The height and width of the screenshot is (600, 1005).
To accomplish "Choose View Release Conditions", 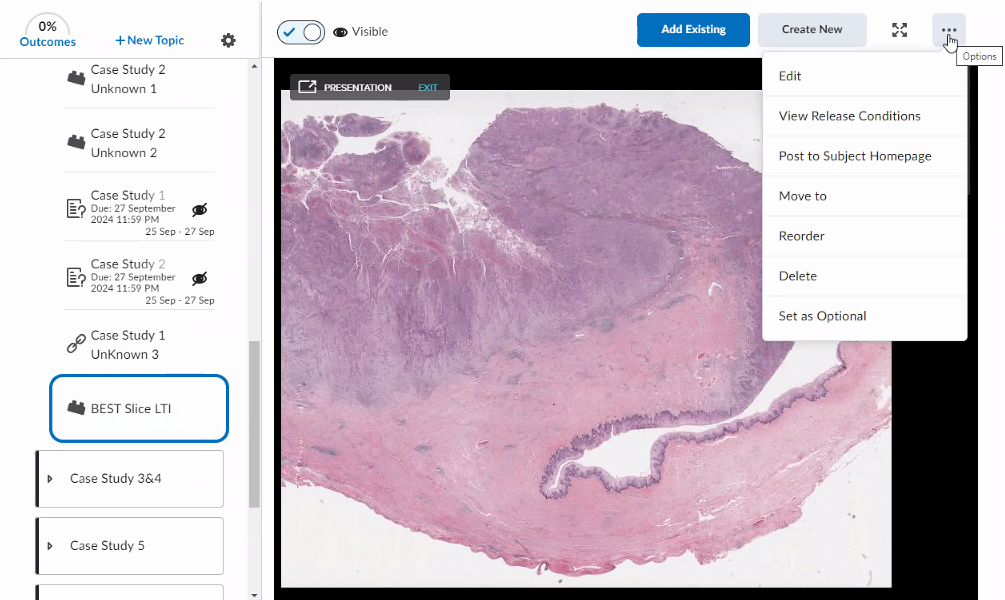I will point(864,116).
